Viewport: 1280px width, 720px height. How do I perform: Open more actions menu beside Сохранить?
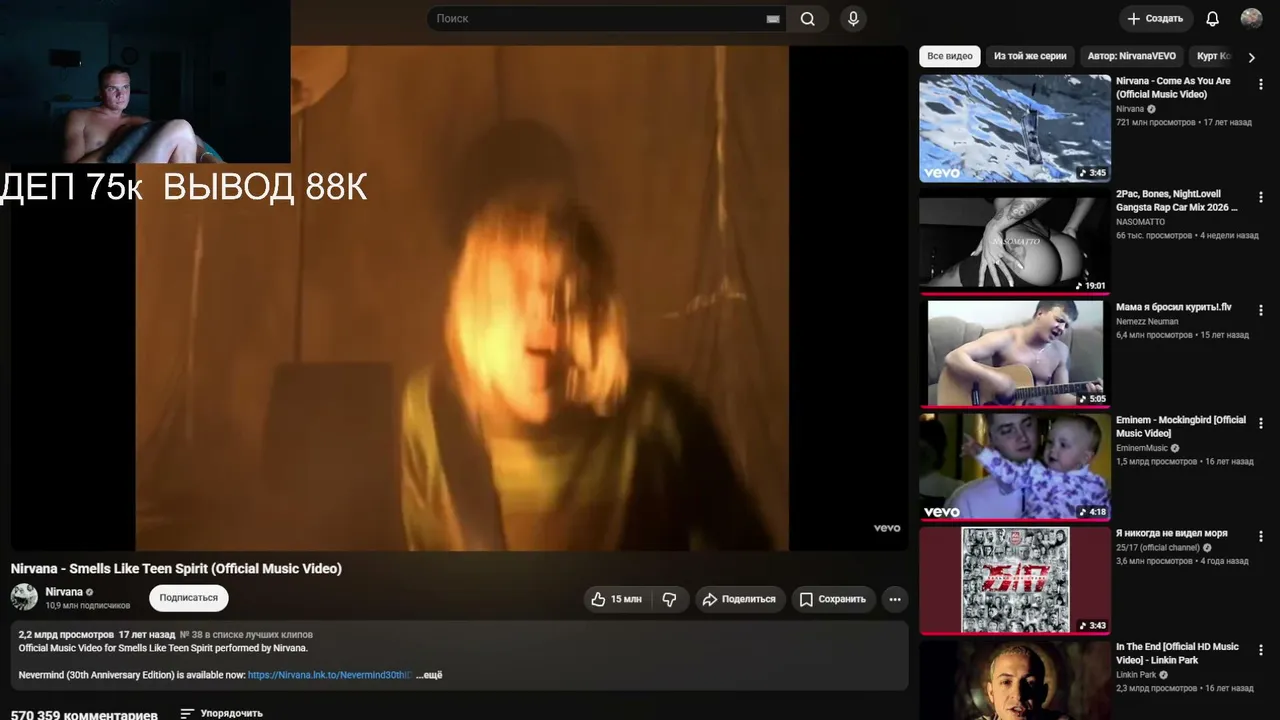coord(895,599)
